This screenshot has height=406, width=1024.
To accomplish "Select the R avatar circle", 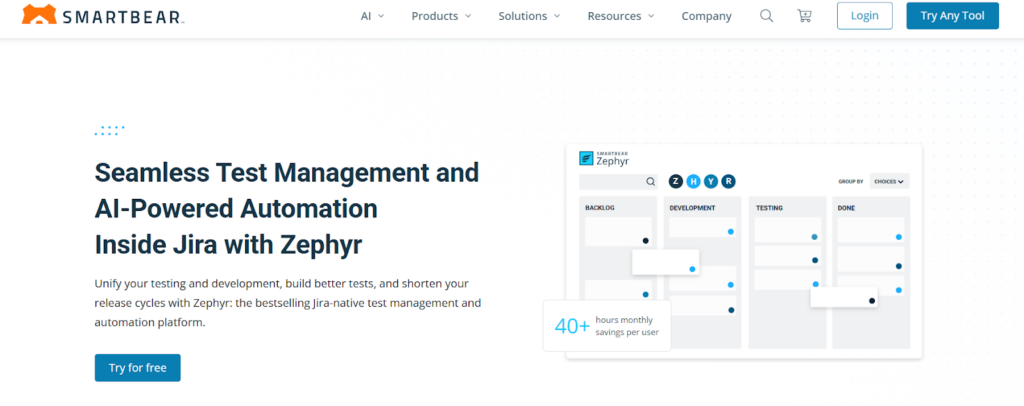I will coord(728,181).
